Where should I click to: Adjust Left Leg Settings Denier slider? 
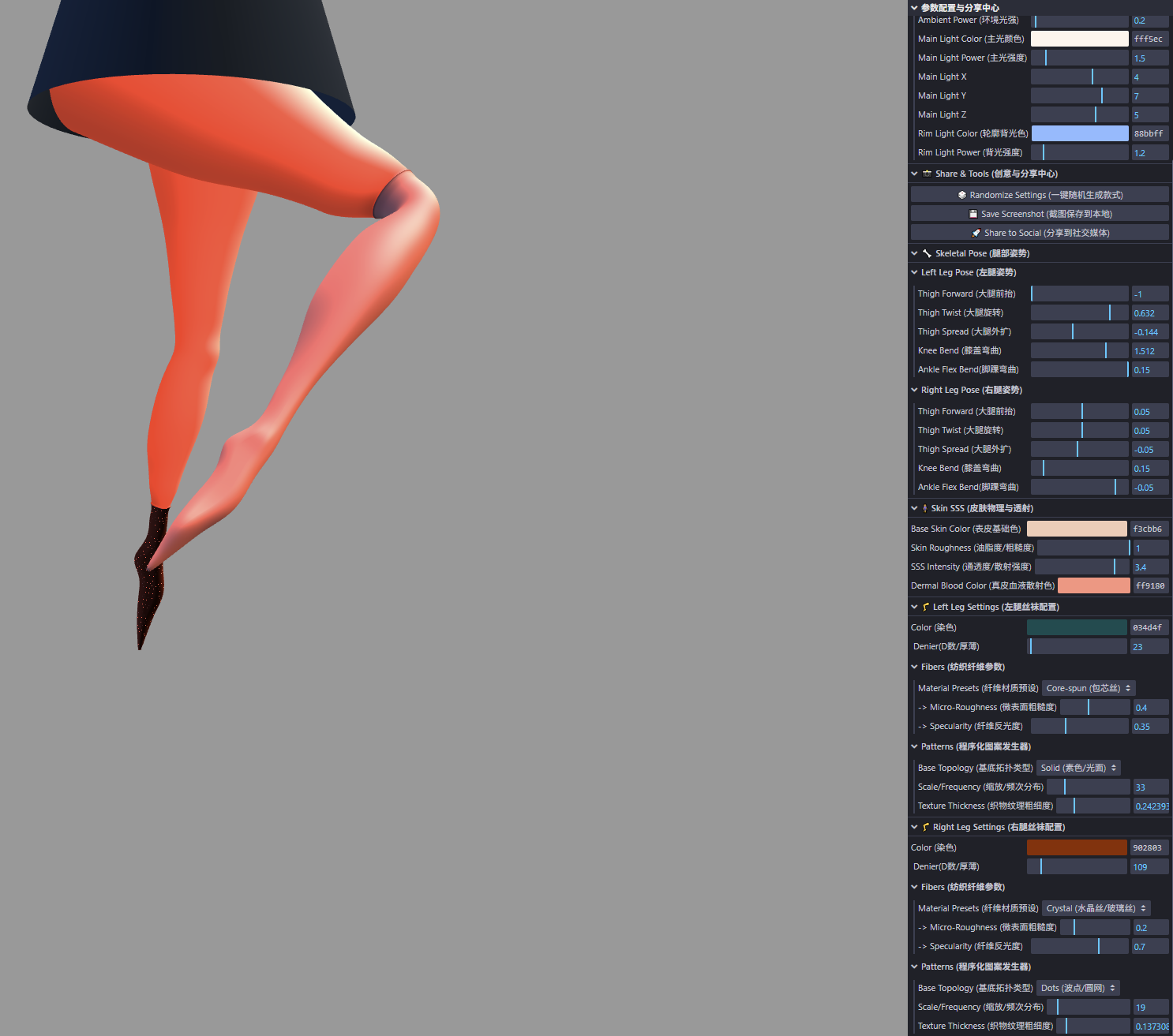1077,646
